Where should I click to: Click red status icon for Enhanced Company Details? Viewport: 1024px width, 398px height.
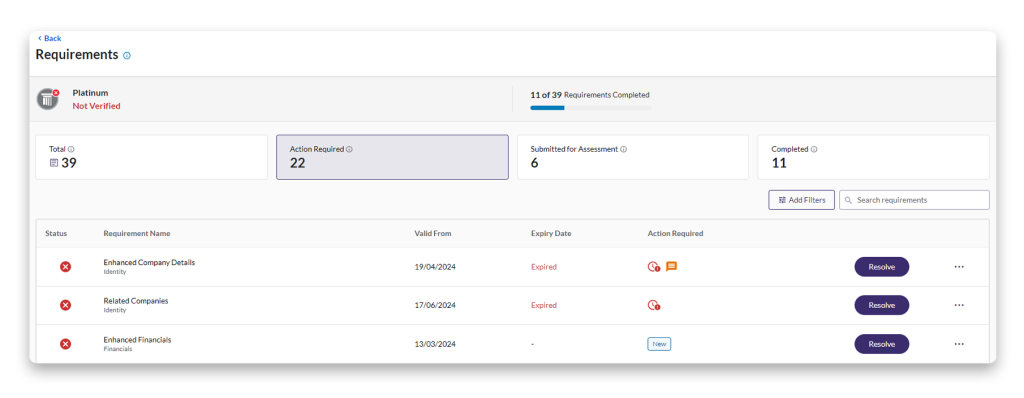65,267
